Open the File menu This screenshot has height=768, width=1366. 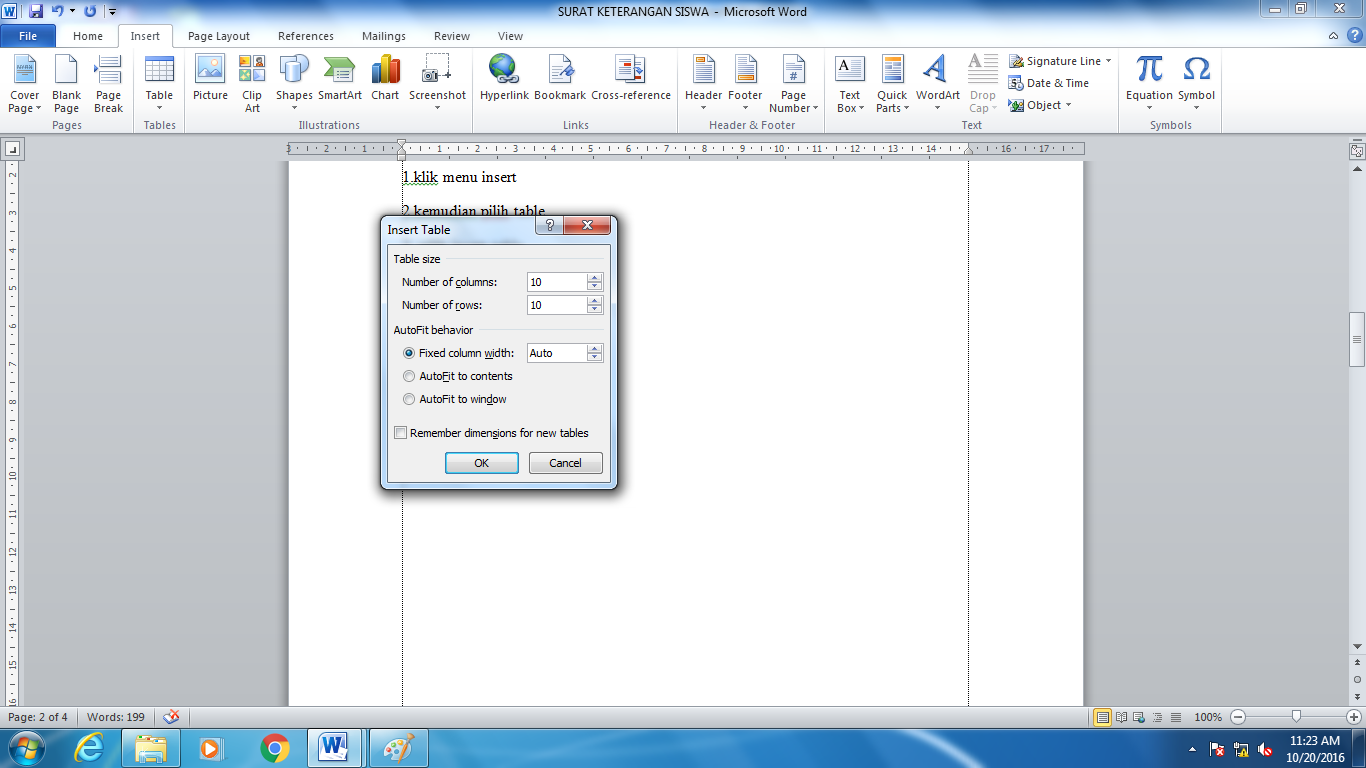(x=29, y=35)
